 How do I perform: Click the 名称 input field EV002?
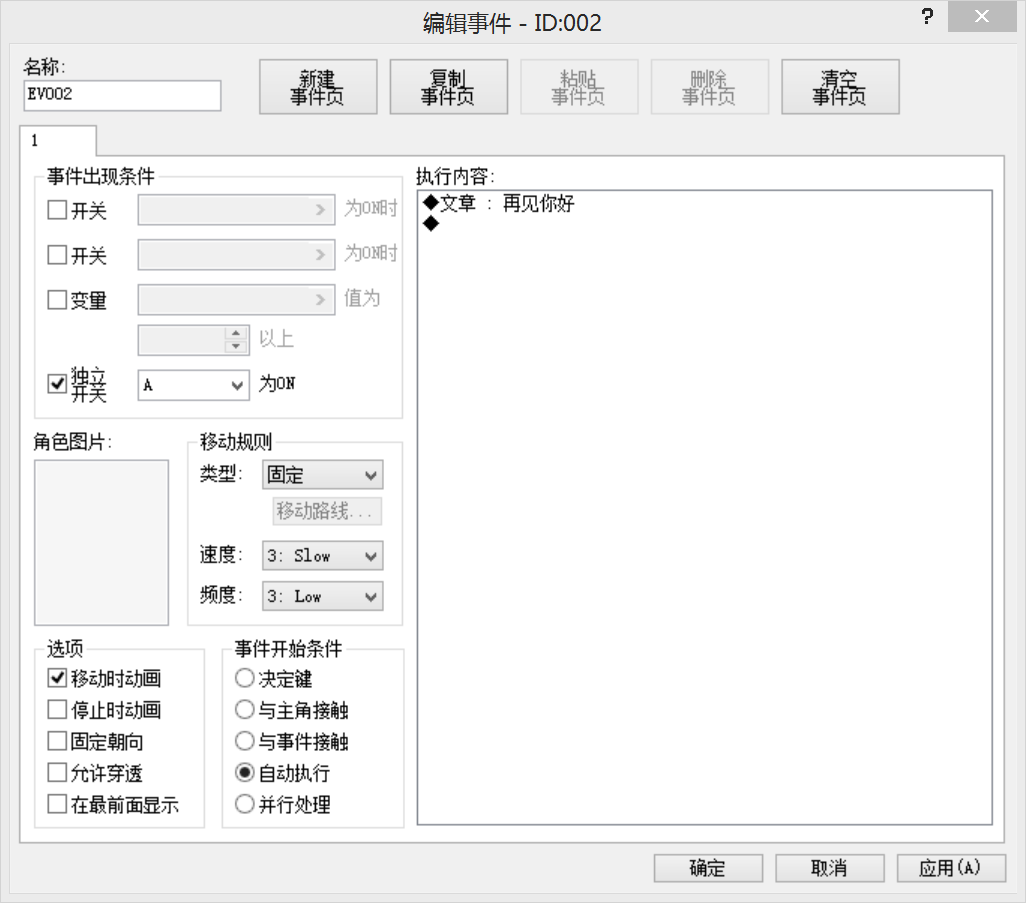pos(122,96)
